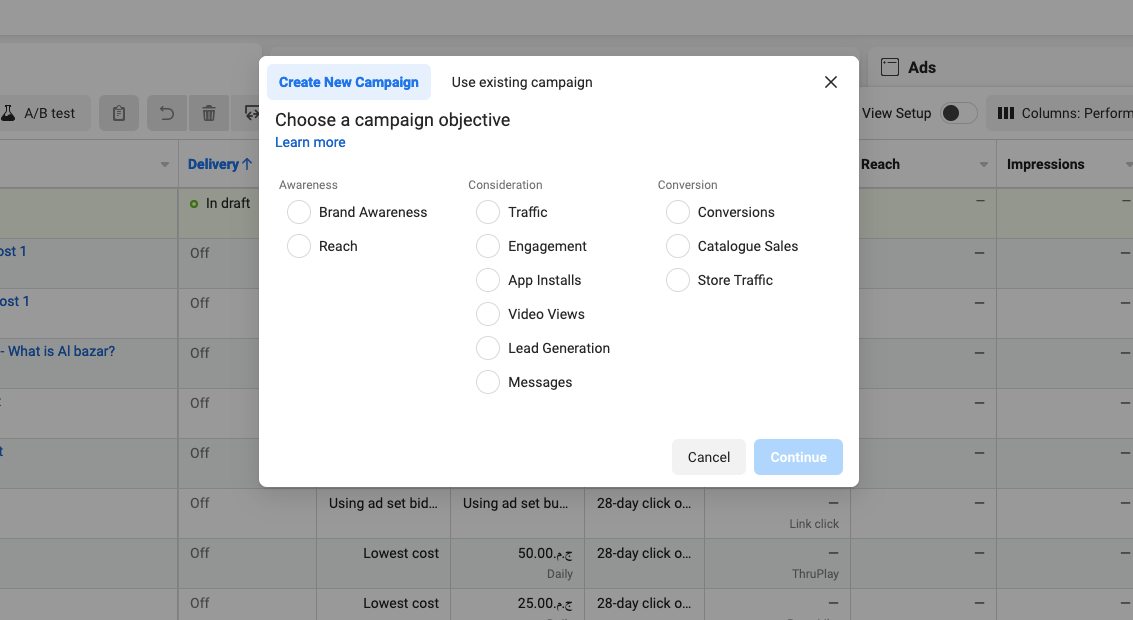Select the Create New Campaign tab

coord(349,82)
